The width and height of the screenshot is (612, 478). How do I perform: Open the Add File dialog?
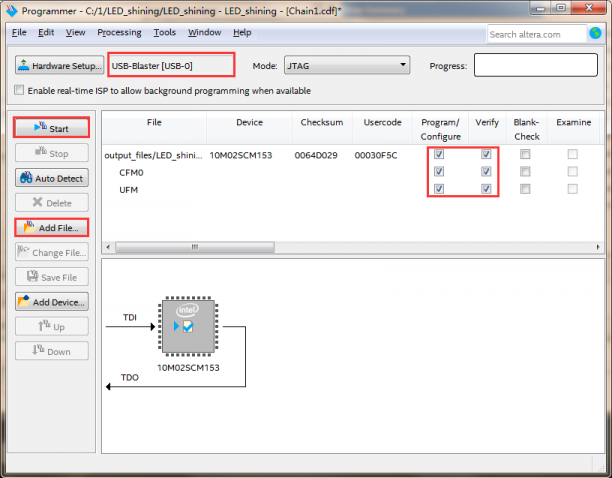tap(52, 227)
